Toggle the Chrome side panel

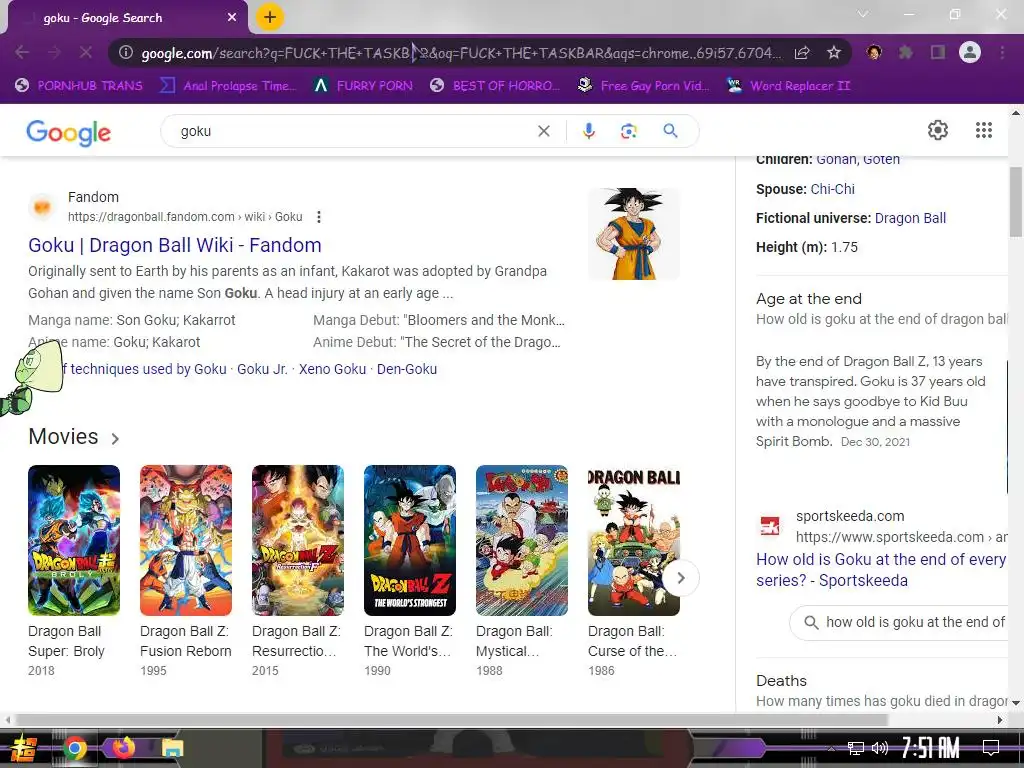pyautogui.click(x=938, y=52)
